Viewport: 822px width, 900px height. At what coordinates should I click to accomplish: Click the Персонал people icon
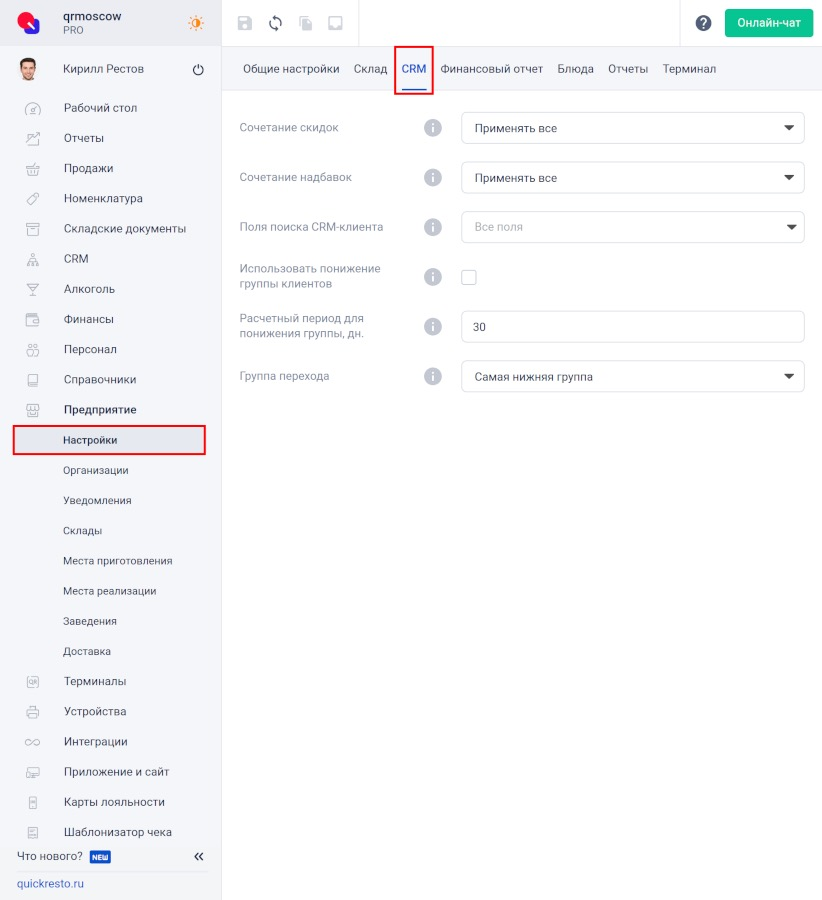click(x=33, y=350)
